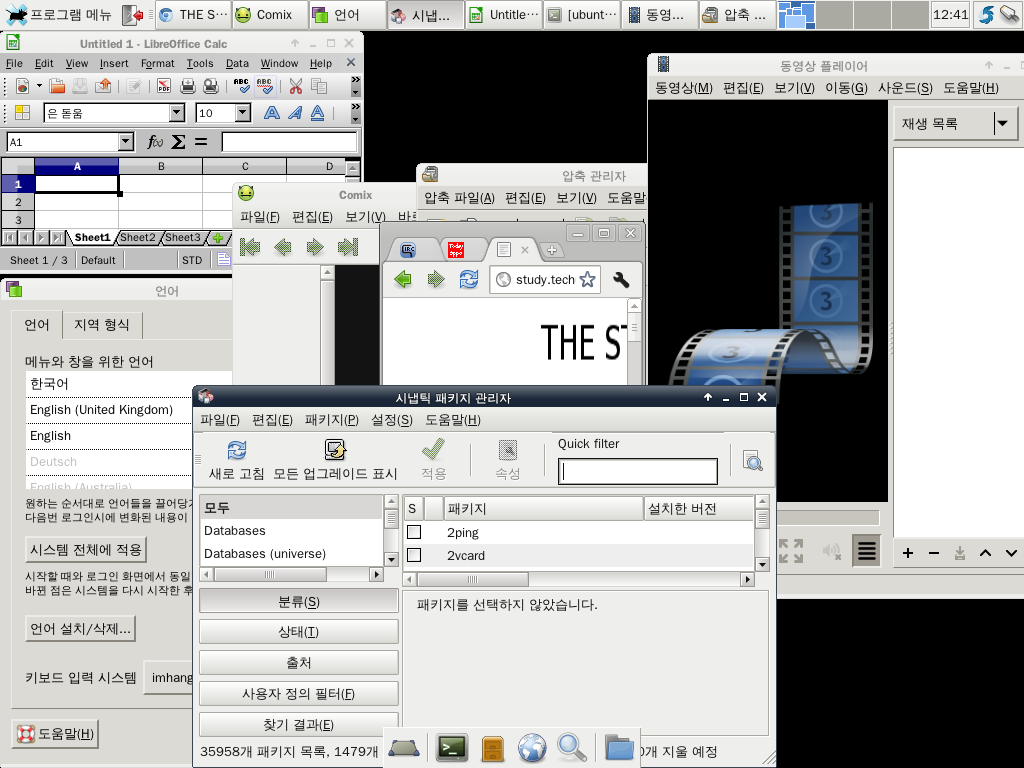This screenshot has width=1024, height=768.
Task: Toggle STD selection mode in Calc status bar
Action: (x=192, y=260)
